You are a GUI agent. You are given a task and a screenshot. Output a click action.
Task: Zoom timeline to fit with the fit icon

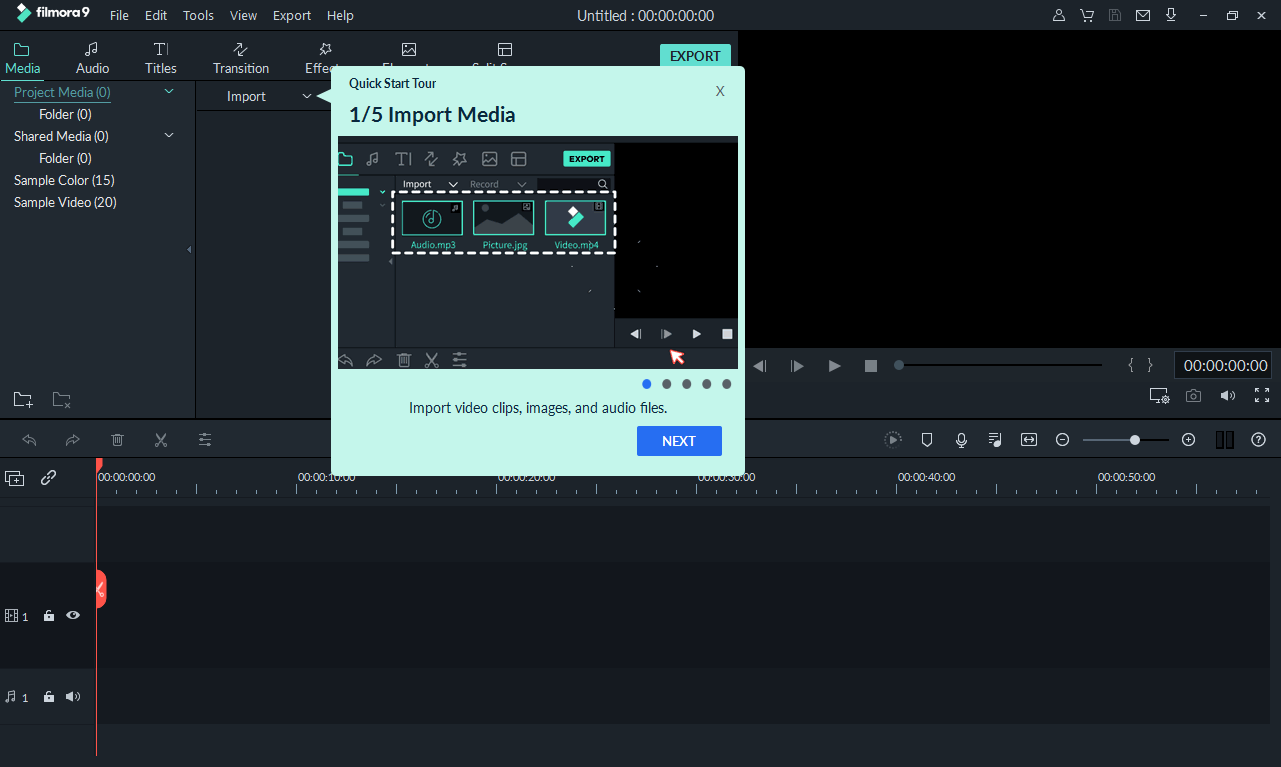tap(1028, 439)
